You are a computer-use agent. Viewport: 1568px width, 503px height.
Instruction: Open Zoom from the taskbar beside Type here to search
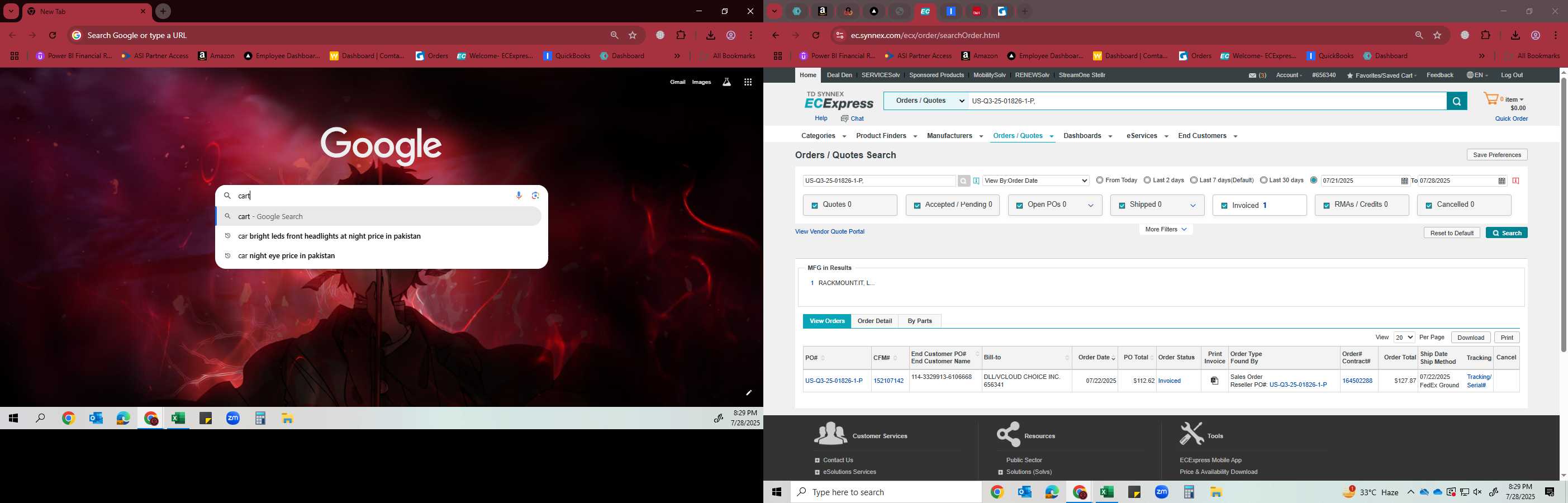click(1161, 492)
